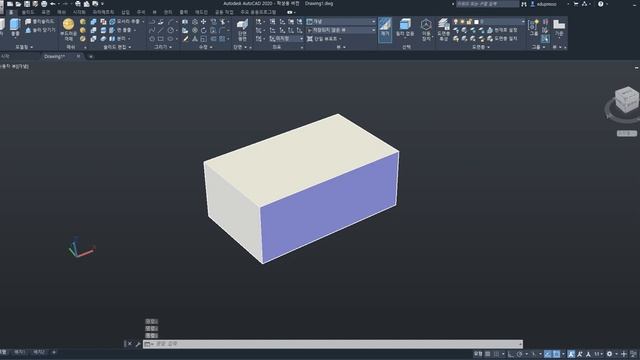640x360 pixels.
Task: Toggle polar tracking in status bar
Action: (x=520, y=354)
